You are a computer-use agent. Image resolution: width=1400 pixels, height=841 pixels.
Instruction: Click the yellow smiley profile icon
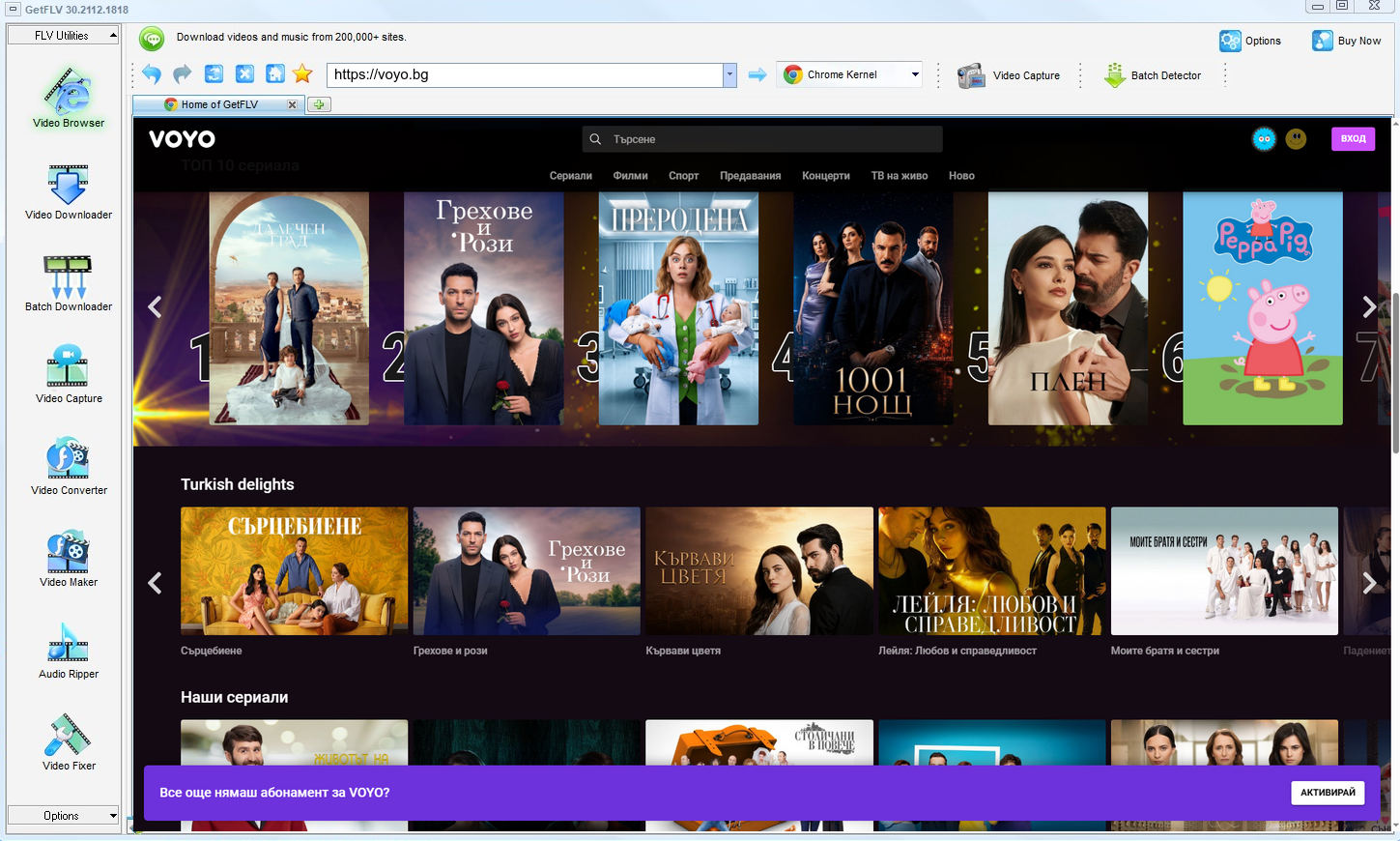(1297, 139)
